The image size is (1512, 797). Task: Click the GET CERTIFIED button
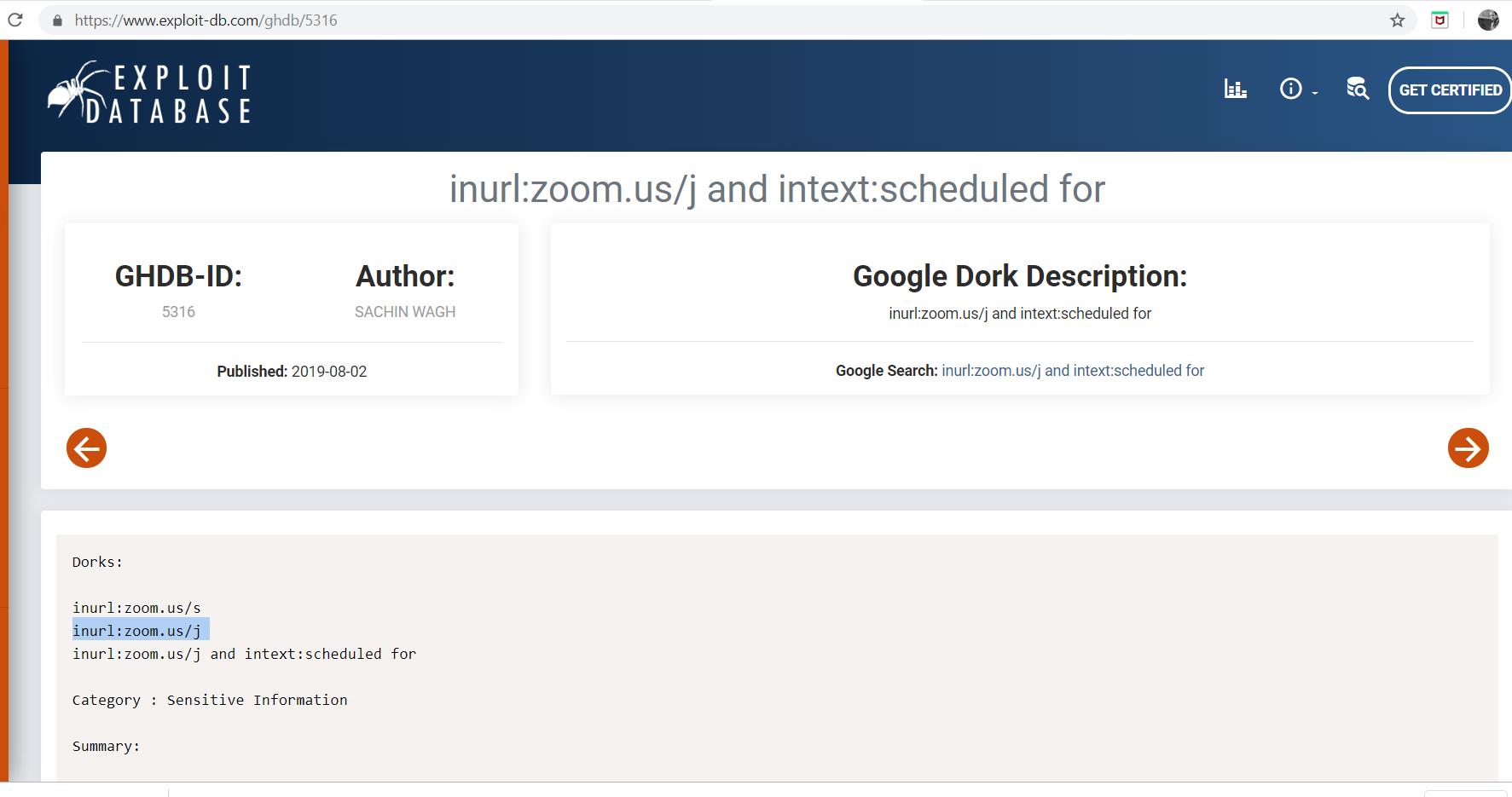click(1450, 90)
